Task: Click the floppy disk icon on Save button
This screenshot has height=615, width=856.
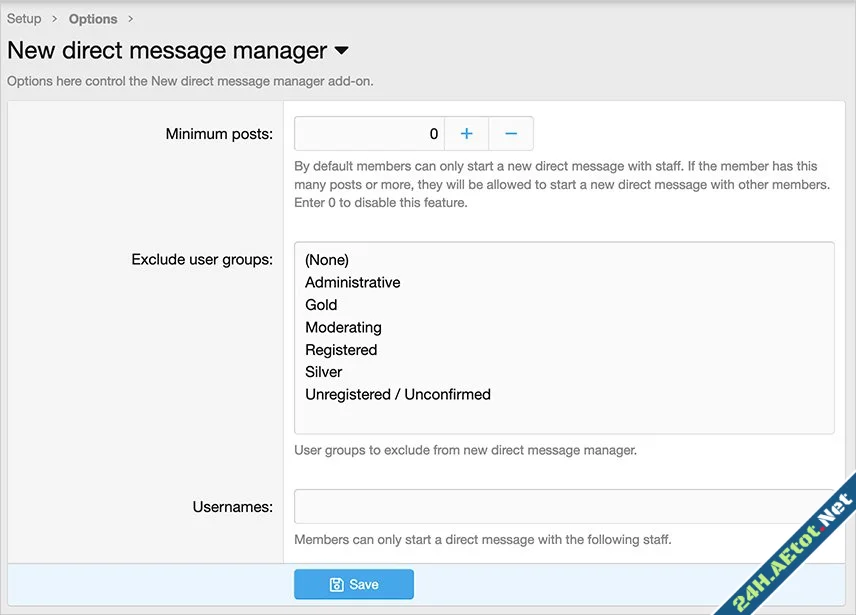Action: 338,584
